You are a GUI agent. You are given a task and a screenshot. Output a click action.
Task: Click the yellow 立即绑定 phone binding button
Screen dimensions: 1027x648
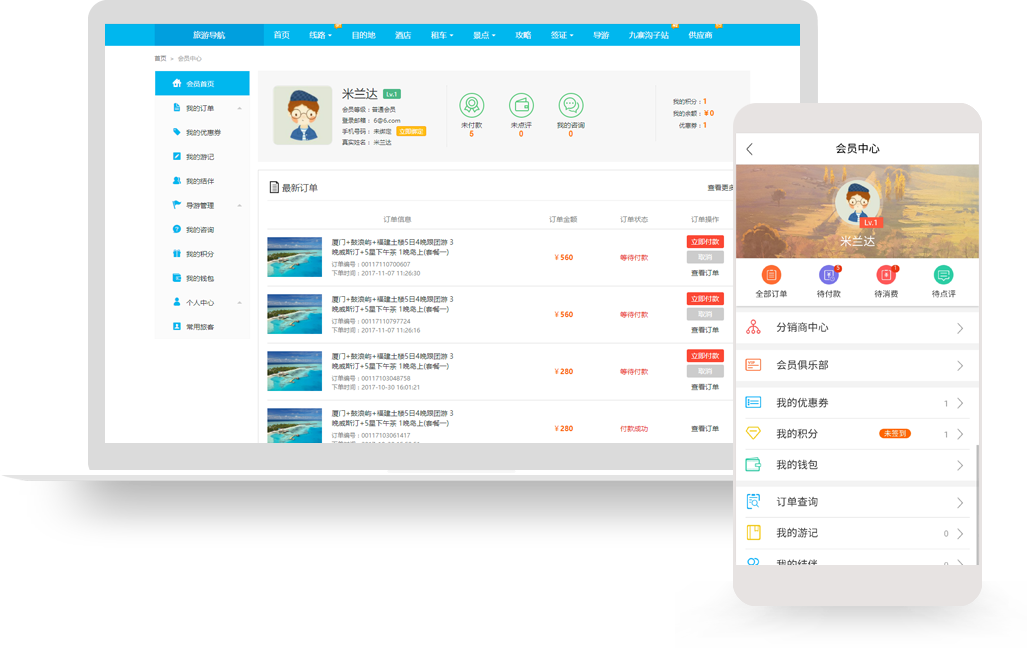click(411, 131)
